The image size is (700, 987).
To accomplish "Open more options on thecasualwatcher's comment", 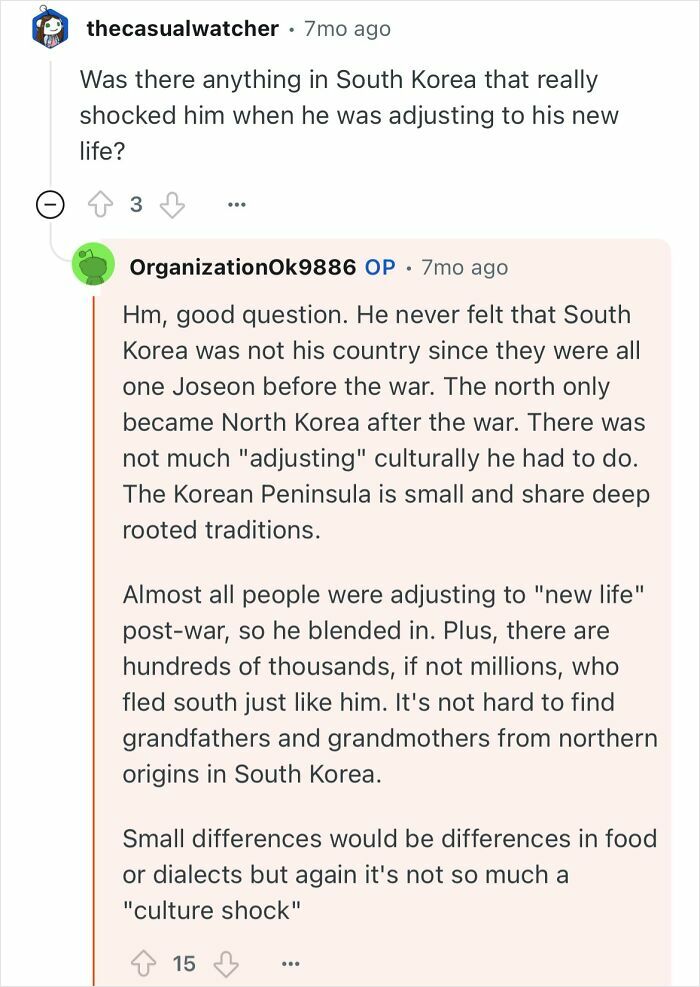I will tap(236, 203).
